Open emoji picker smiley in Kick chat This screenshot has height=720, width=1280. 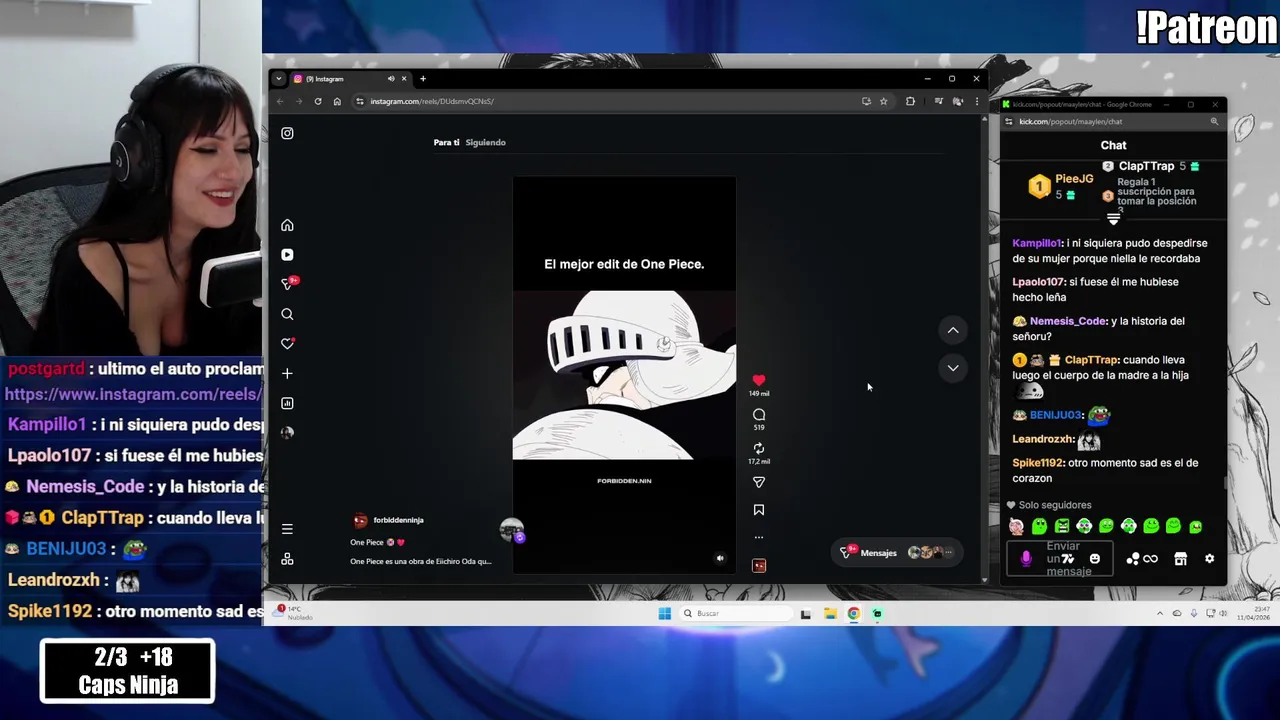[x=1095, y=559]
